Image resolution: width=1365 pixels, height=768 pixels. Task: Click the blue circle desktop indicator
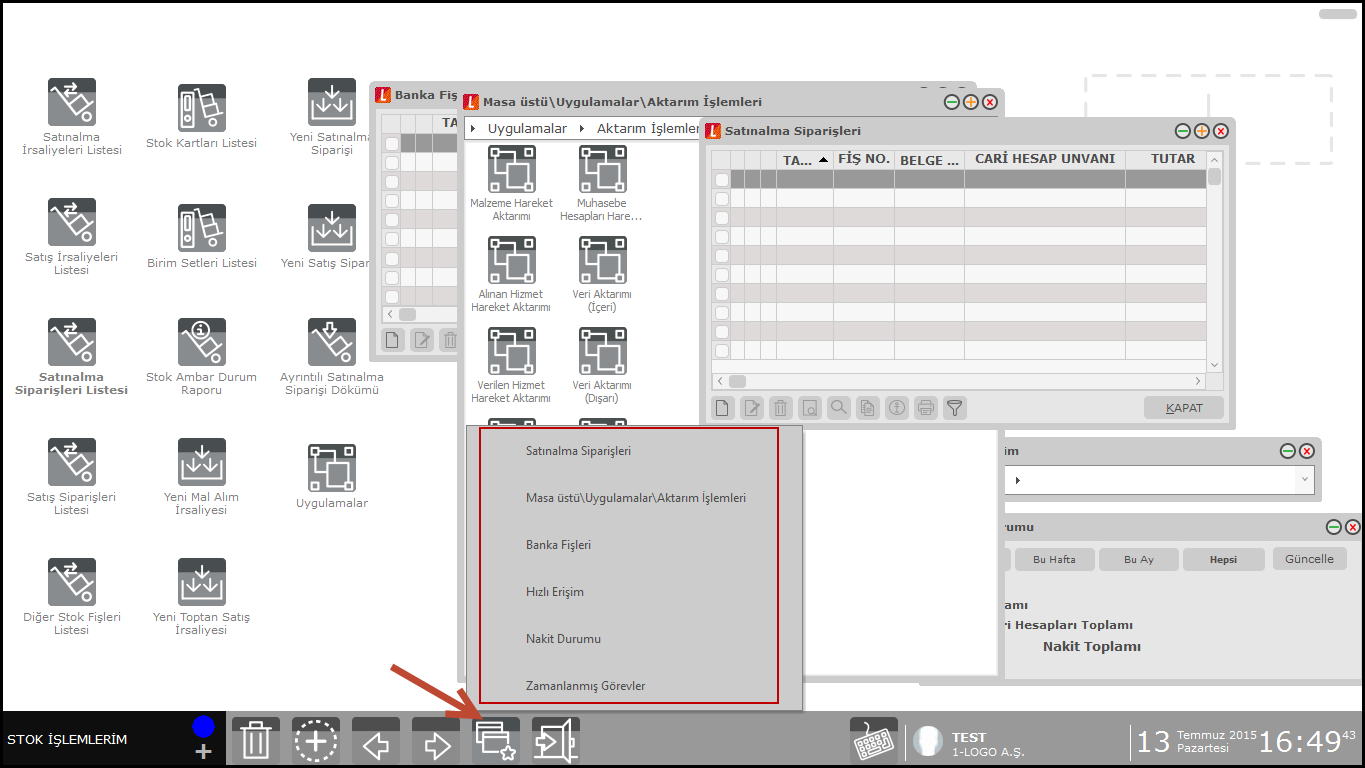tap(204, 727)
